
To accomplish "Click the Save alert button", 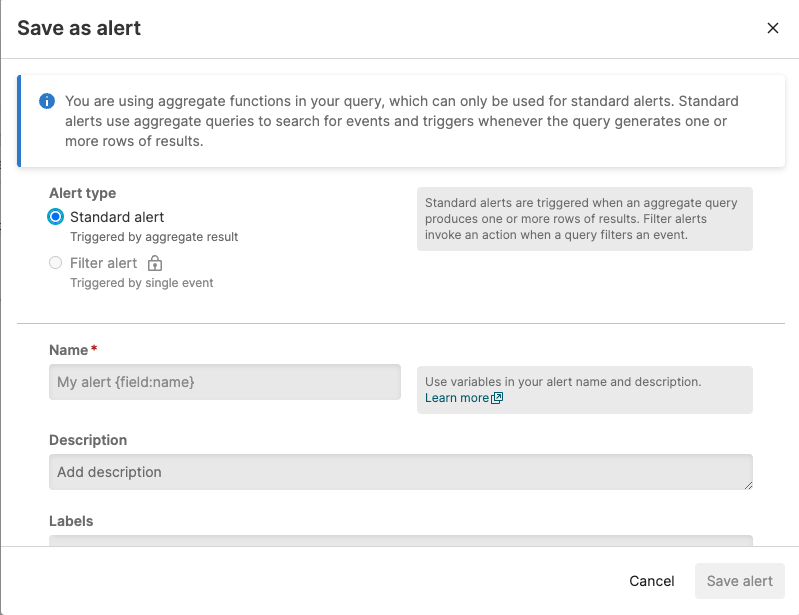I will click(739, 581).
